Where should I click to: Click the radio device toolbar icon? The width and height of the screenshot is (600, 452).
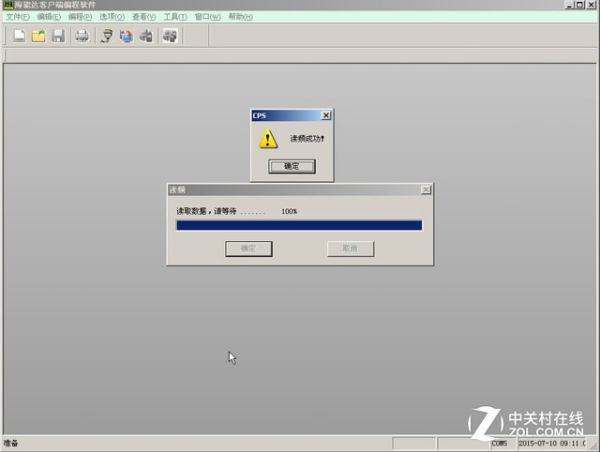click(146, 36)
